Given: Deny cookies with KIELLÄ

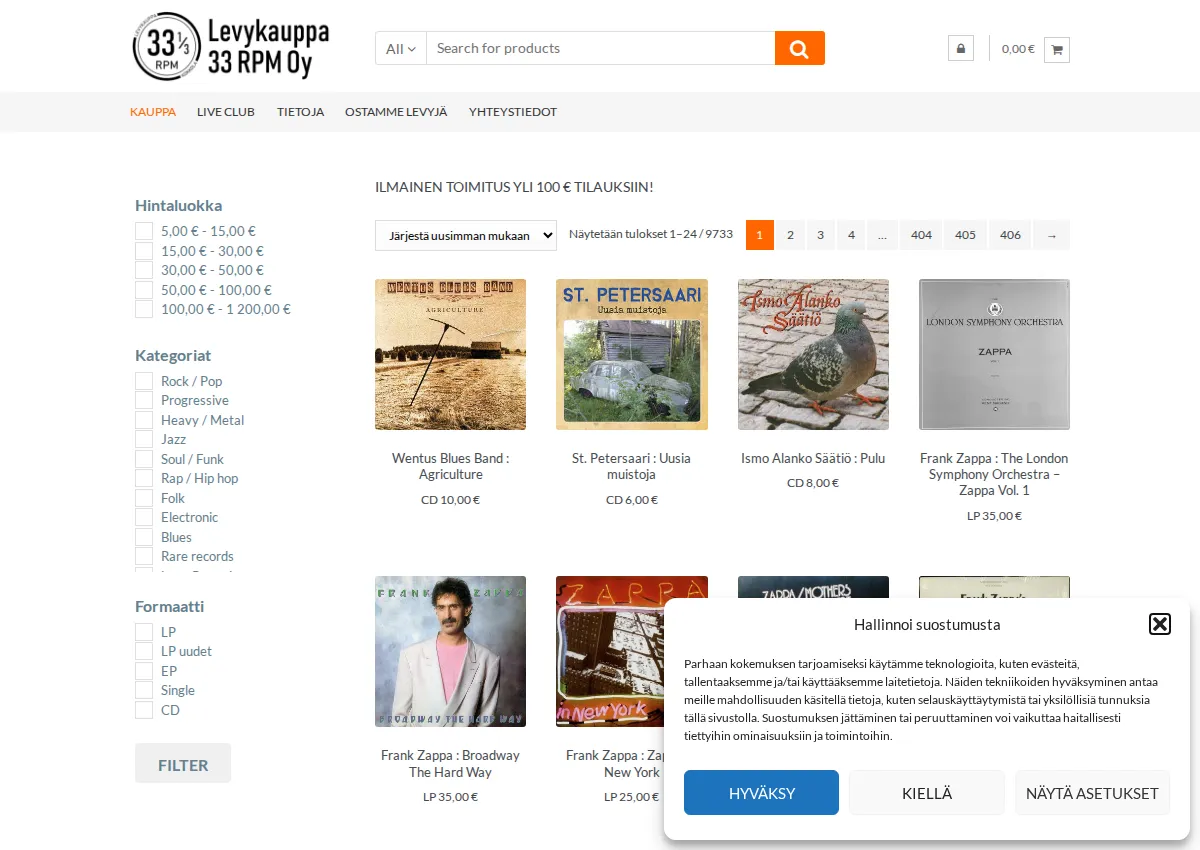Looking at the screenshot, I should pyautogui.click(x=927, y=793).
